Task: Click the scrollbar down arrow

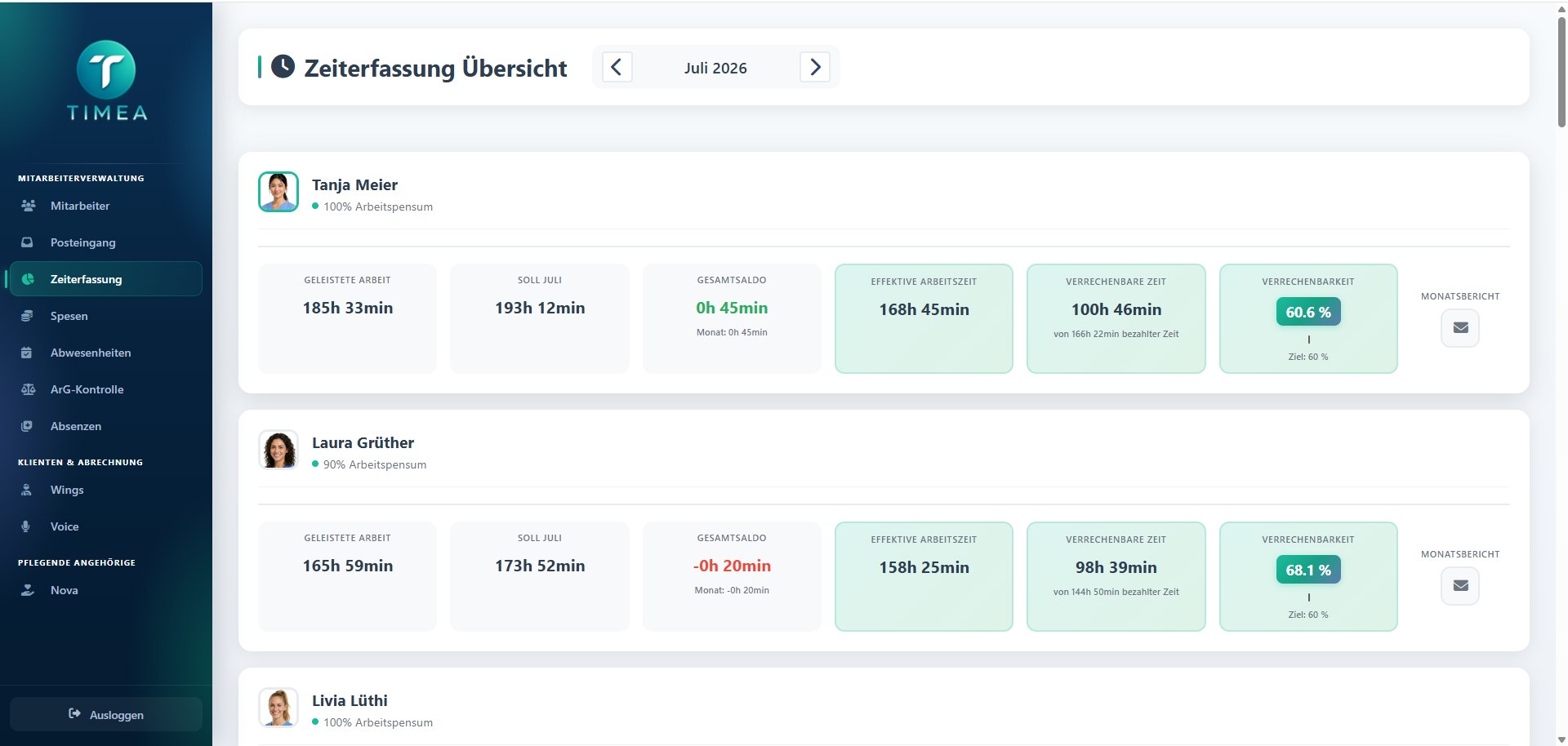Action: [1561, 739]
